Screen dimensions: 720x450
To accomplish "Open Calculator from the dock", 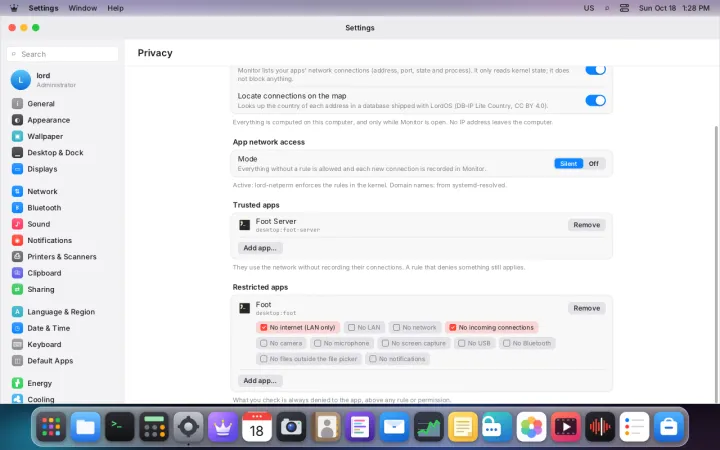I will tap(154, 427).
